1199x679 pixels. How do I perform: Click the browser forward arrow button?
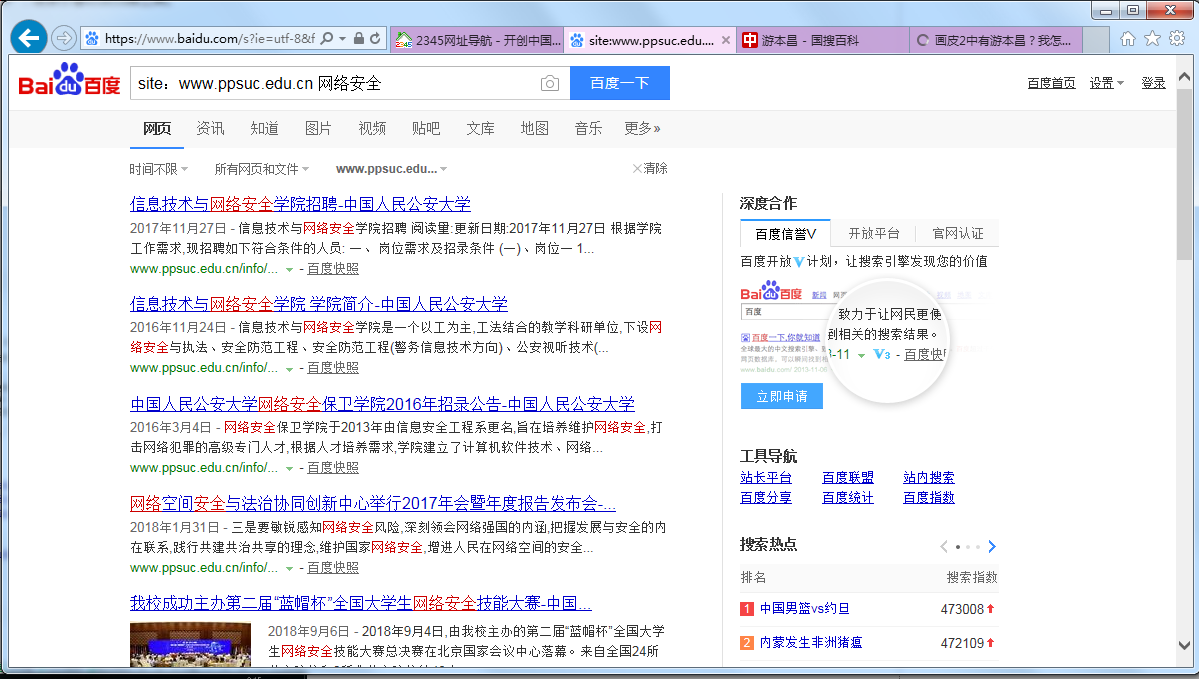tap(63, 37)
